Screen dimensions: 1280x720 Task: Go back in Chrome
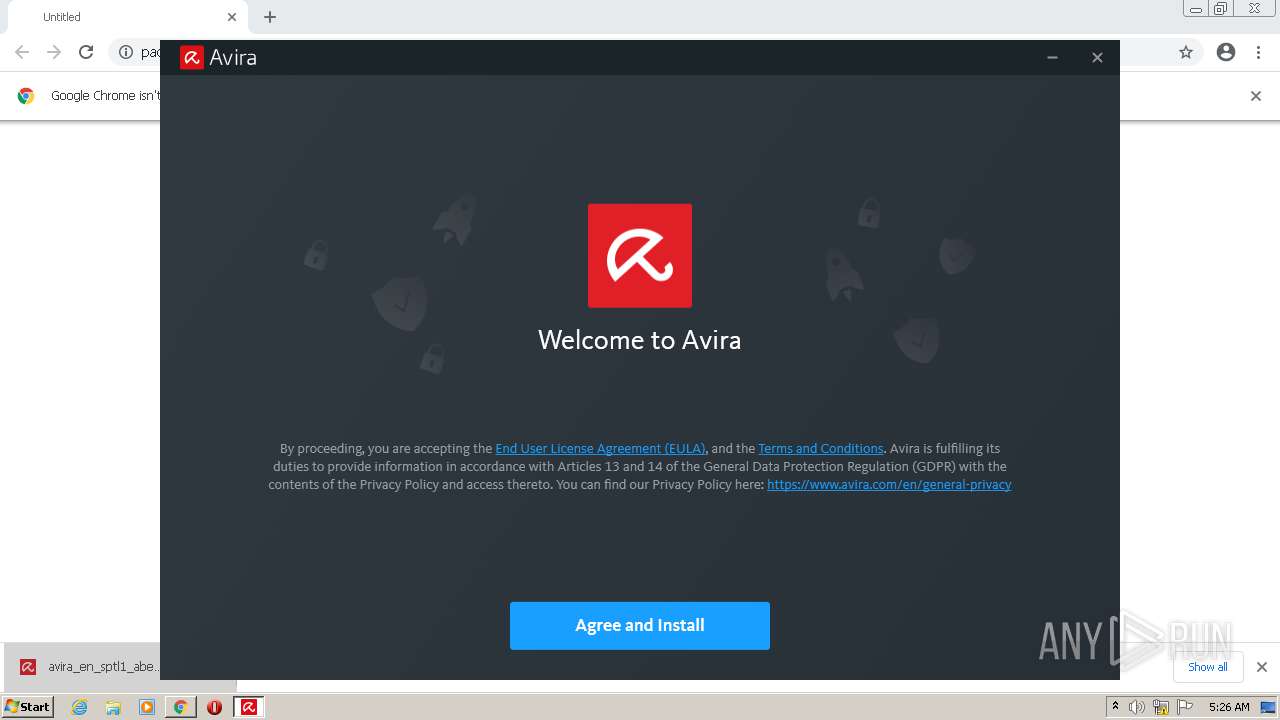tap(22, 52)
